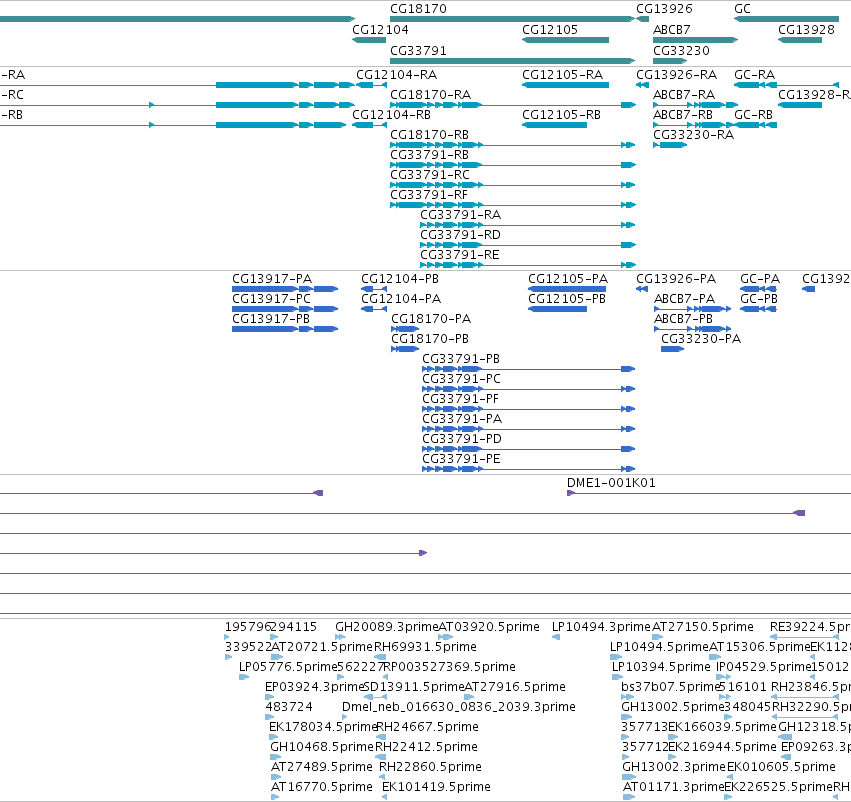This screenshot has height=802, width=851.
Task: Click the CG12104-RB transcript label
Action: coord(391,115)
